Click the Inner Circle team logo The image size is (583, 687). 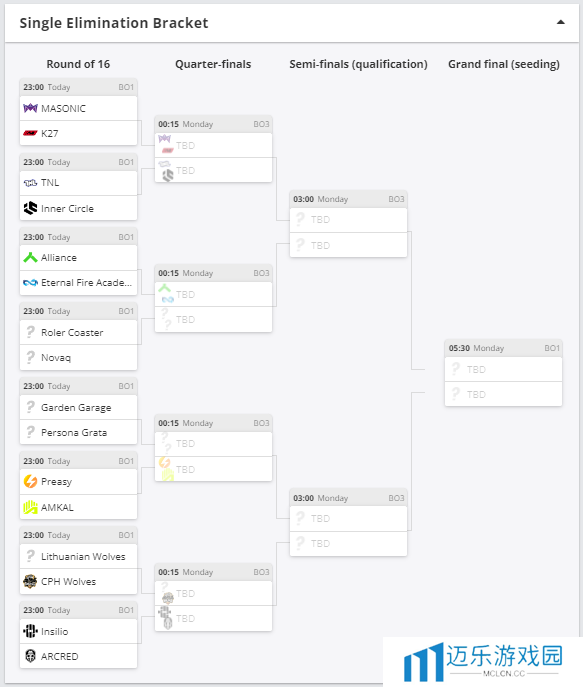click(30, 208)
